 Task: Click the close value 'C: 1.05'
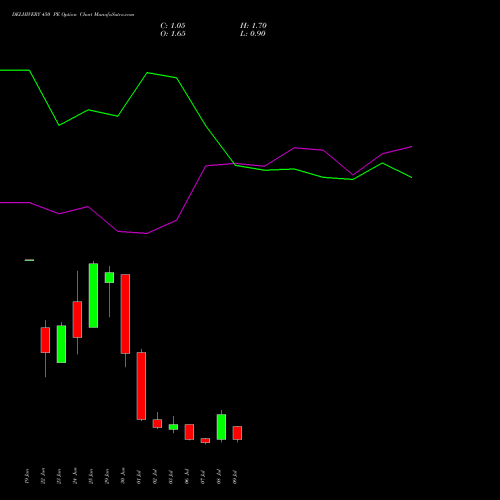click(173, 26)
